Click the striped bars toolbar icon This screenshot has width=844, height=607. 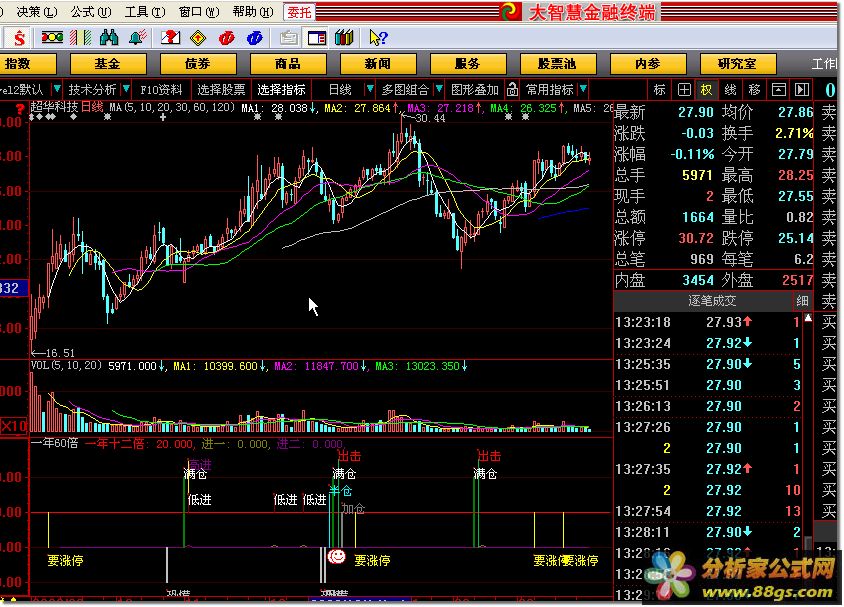(81, 37)
